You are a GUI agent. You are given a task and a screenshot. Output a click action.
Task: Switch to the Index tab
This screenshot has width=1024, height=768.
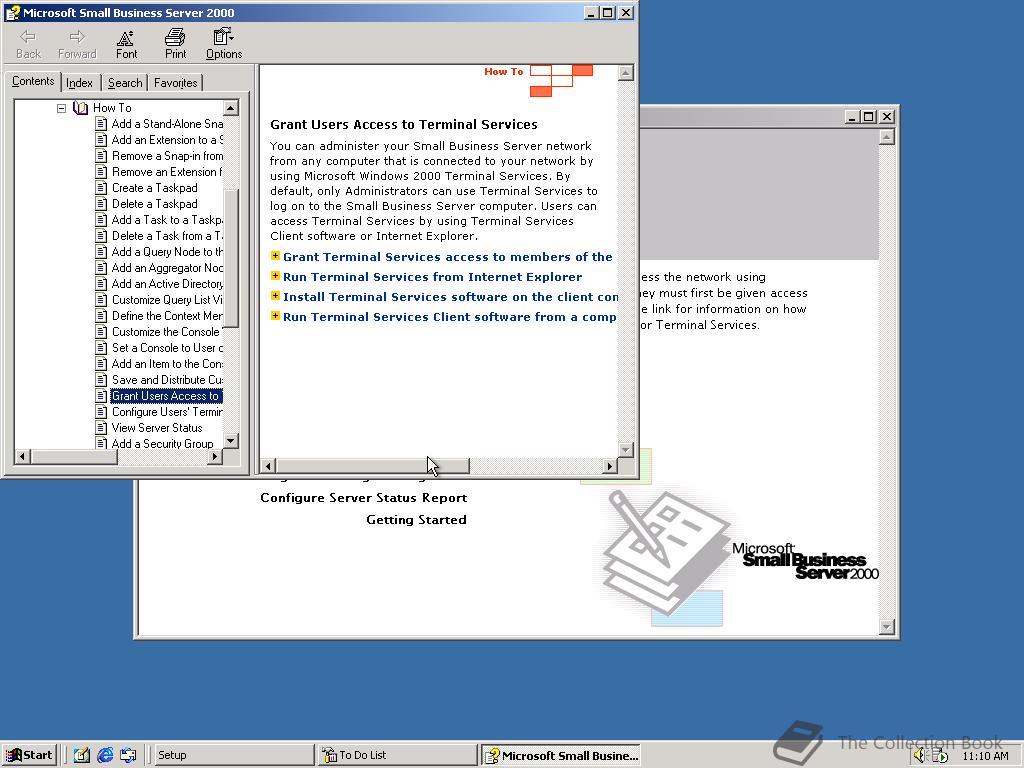pyautogui.click(x=79, y=83)
